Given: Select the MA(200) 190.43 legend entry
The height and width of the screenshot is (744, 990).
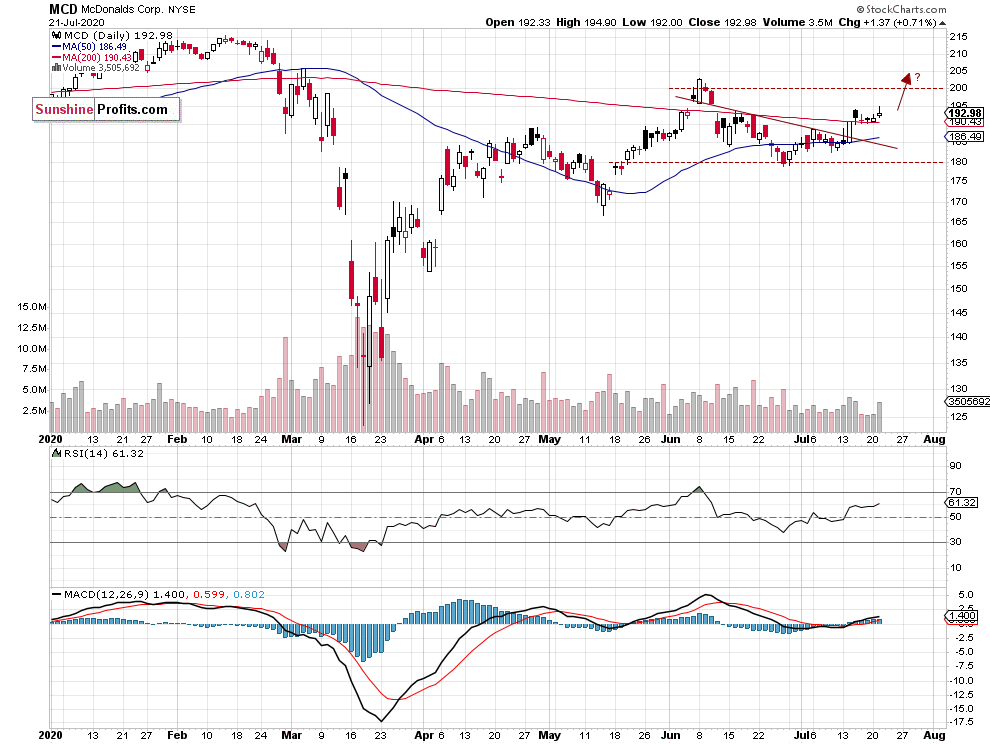Looking at the screenshot, I should pos(97,57).
